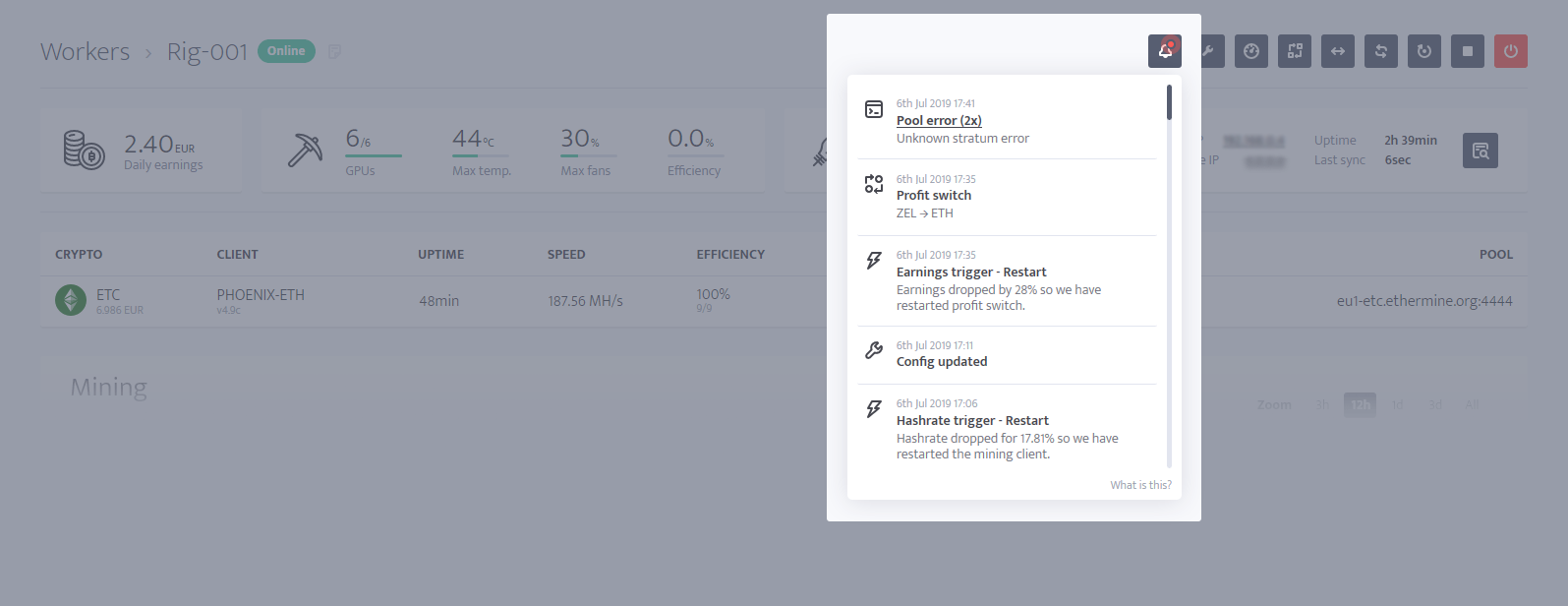This screenshot has height=606, width=1568.
Task: Click the notifications bell icon
Action: (x=1165, y=51)
